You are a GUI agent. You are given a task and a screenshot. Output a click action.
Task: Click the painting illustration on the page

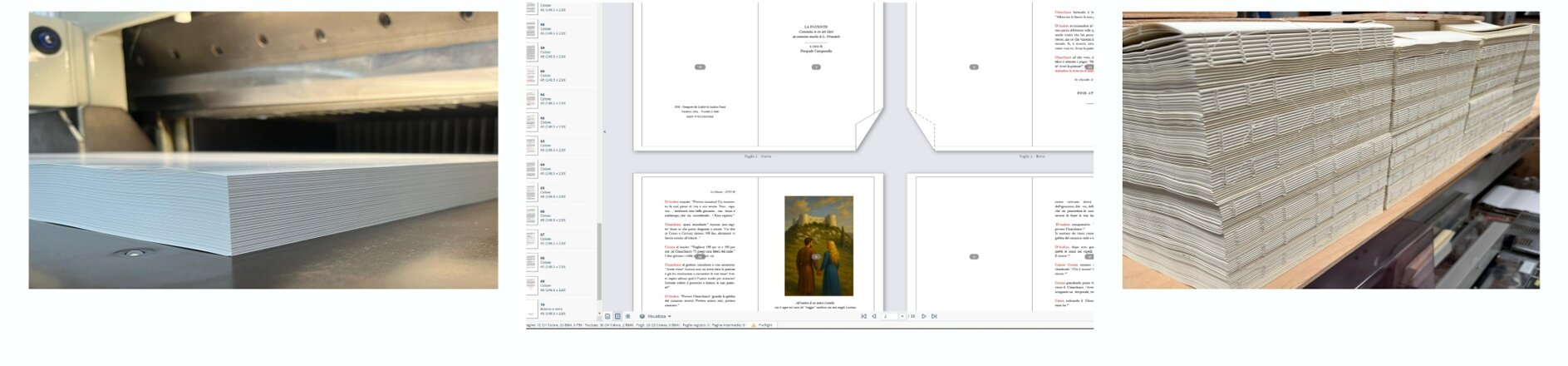(x=818, y=246)
